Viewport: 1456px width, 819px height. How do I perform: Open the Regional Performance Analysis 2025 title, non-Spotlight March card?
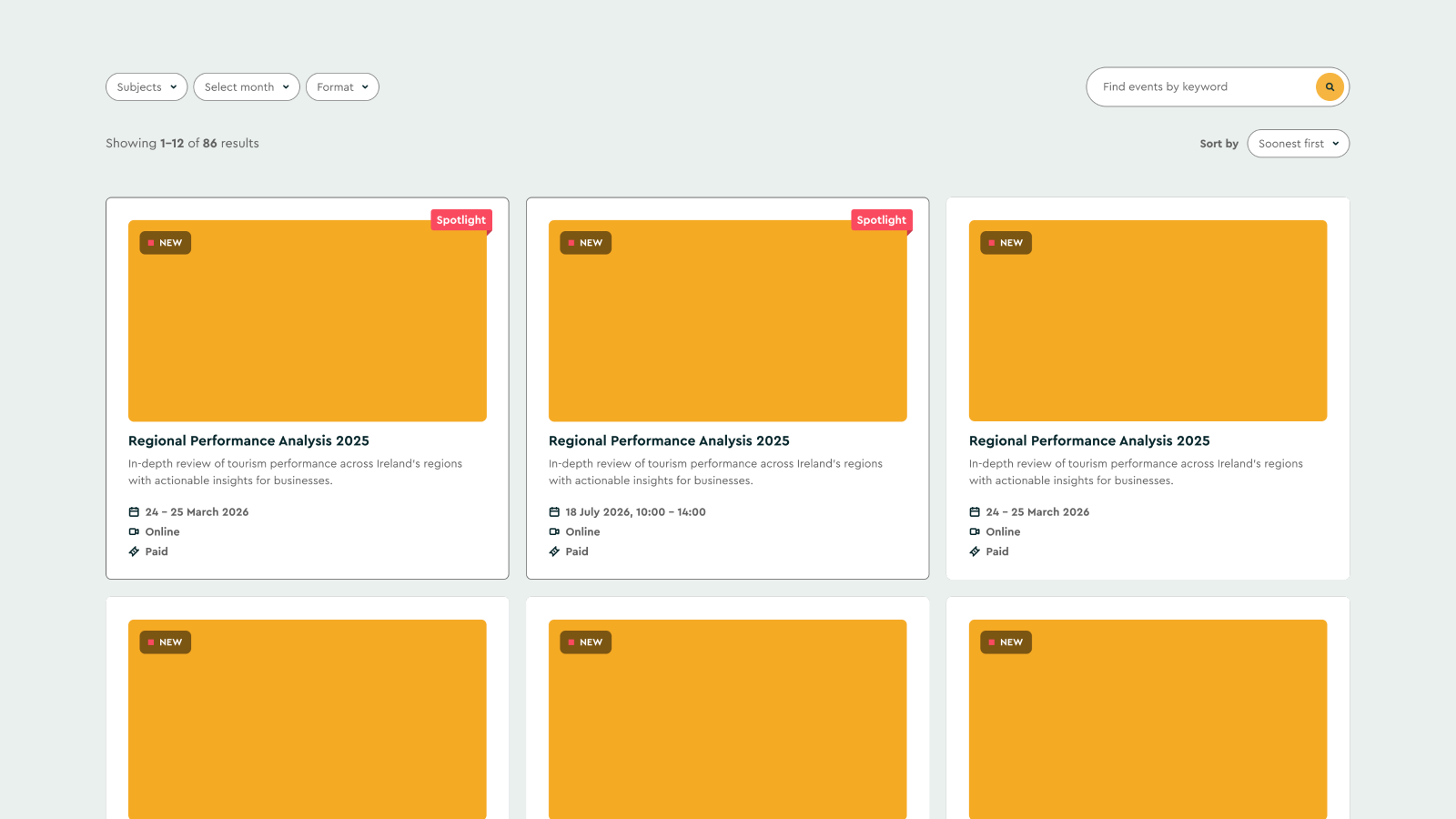1089,441
